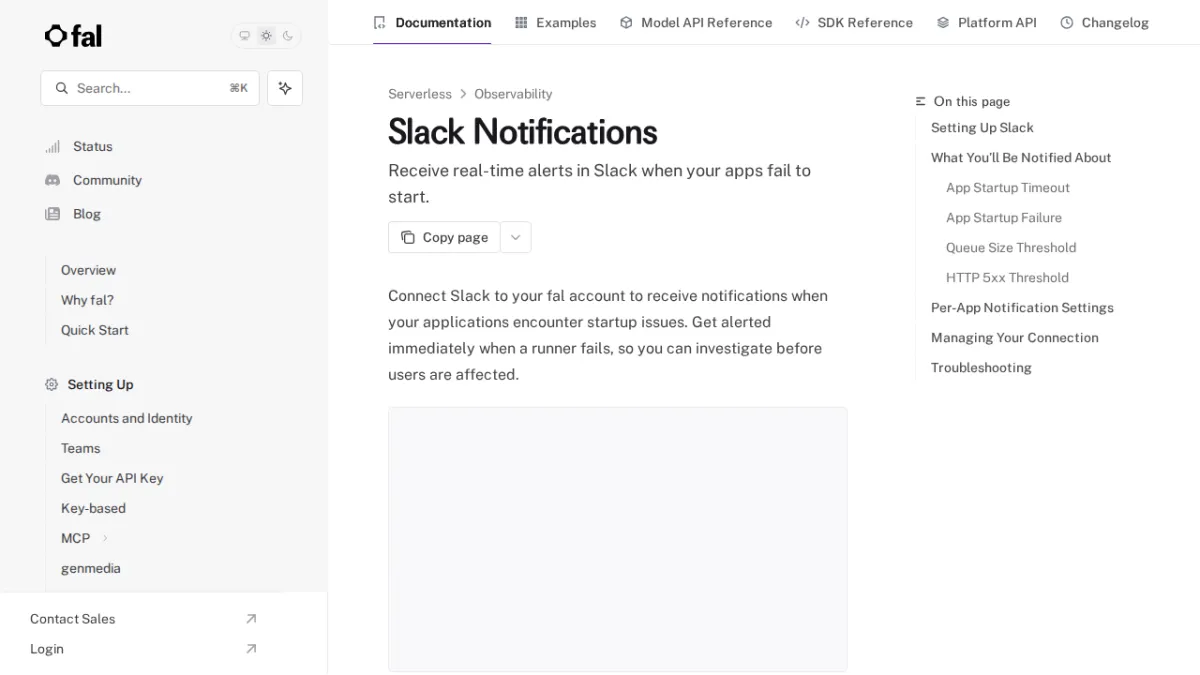Open the Key-based page
Screen dimensions: 1200x675
point(93,508)
